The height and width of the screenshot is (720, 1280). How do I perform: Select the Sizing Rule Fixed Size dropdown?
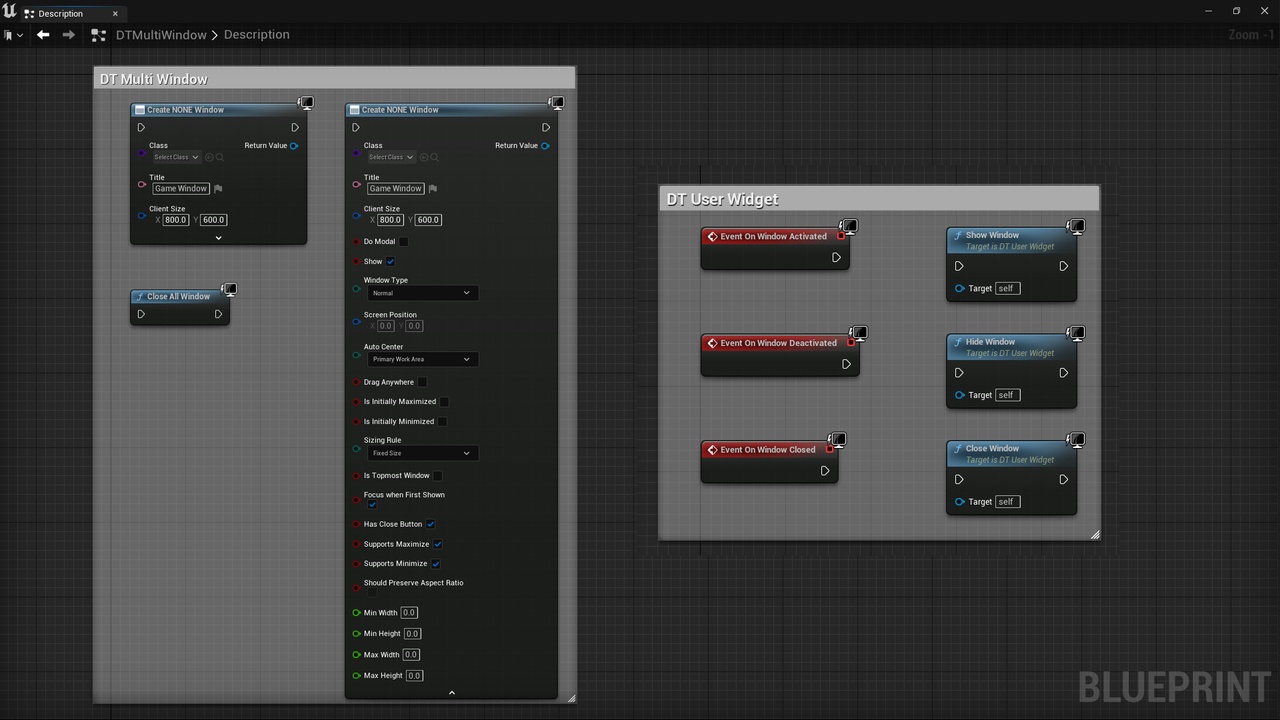point(421,453)
